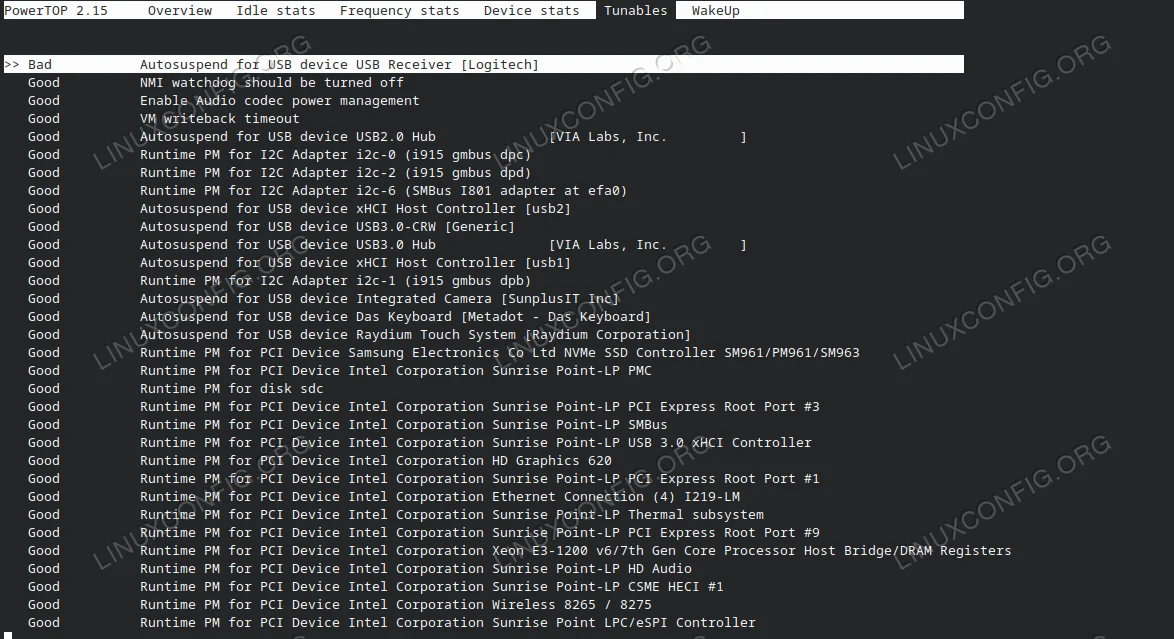Open the Frequency stats tab
This screenshot has height=639, width=1174.
[x=399, y=10]
